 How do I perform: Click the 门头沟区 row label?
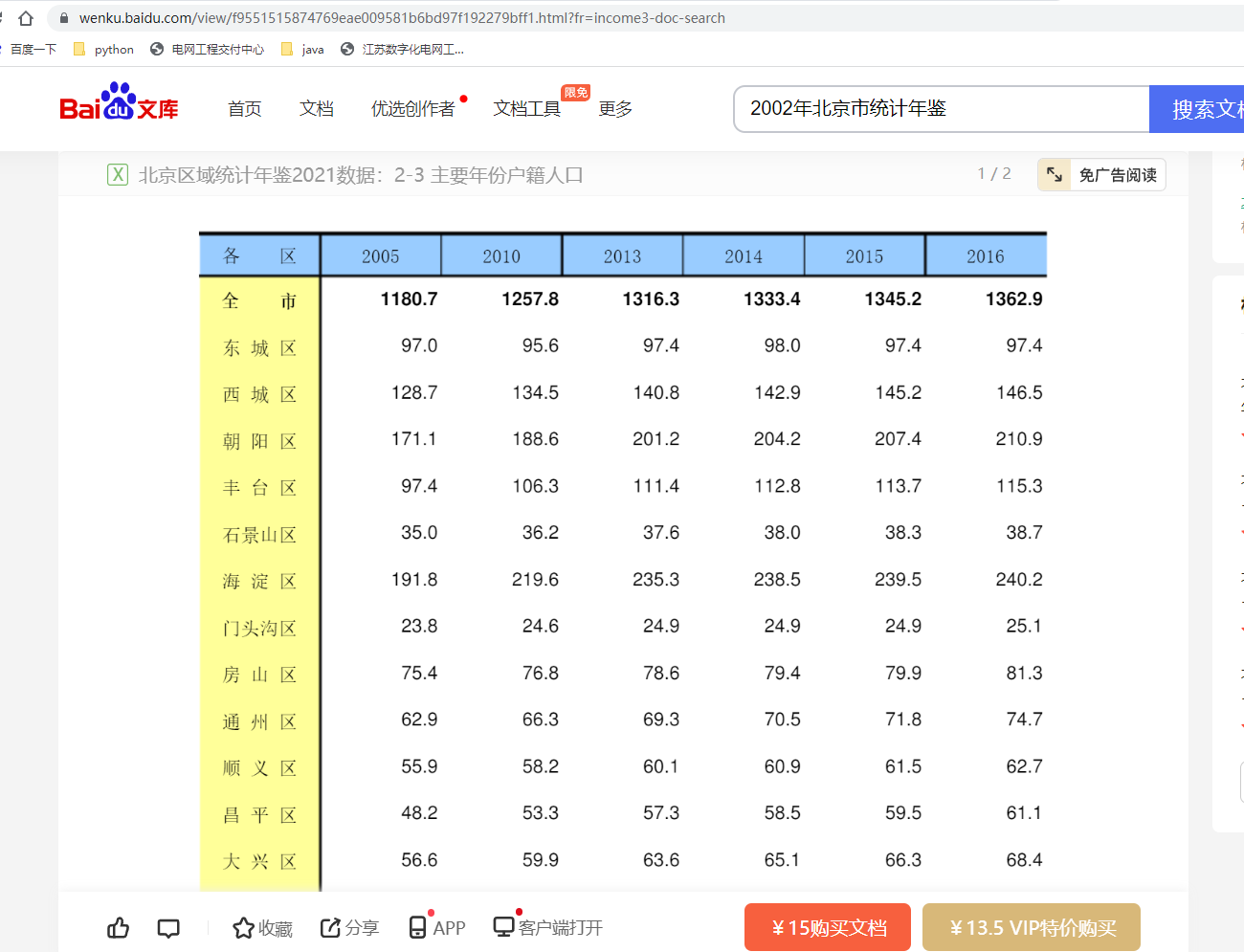point(259,629)
